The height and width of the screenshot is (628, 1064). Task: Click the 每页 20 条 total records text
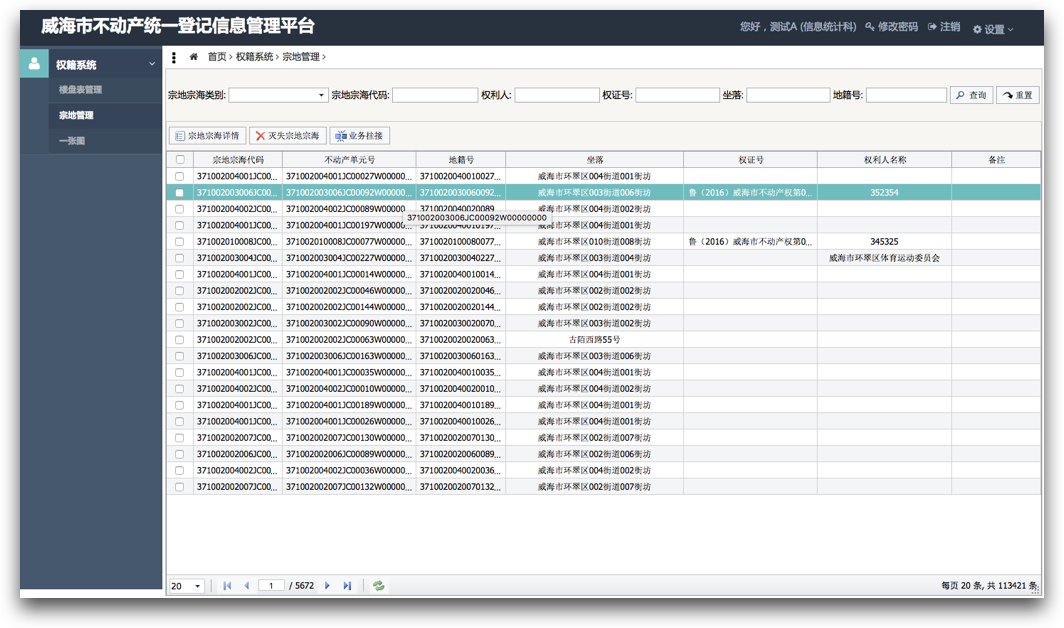[989, 585]
